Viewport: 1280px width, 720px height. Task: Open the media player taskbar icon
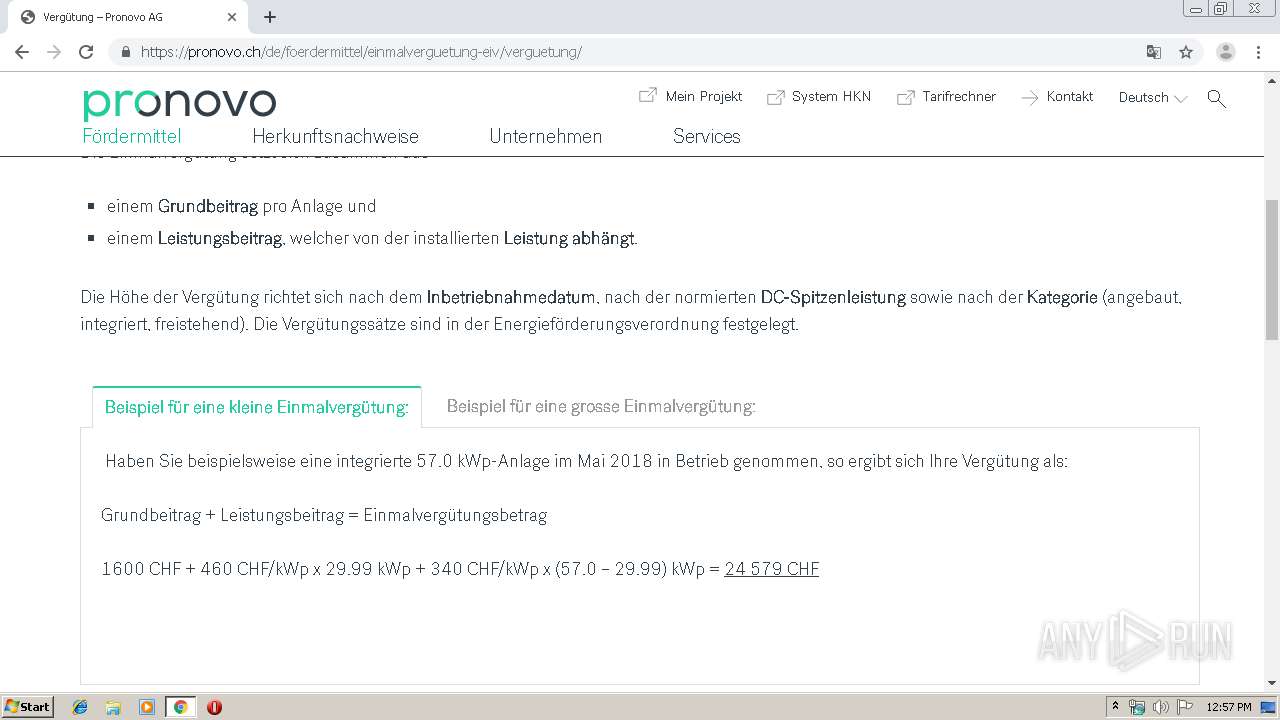147,707
